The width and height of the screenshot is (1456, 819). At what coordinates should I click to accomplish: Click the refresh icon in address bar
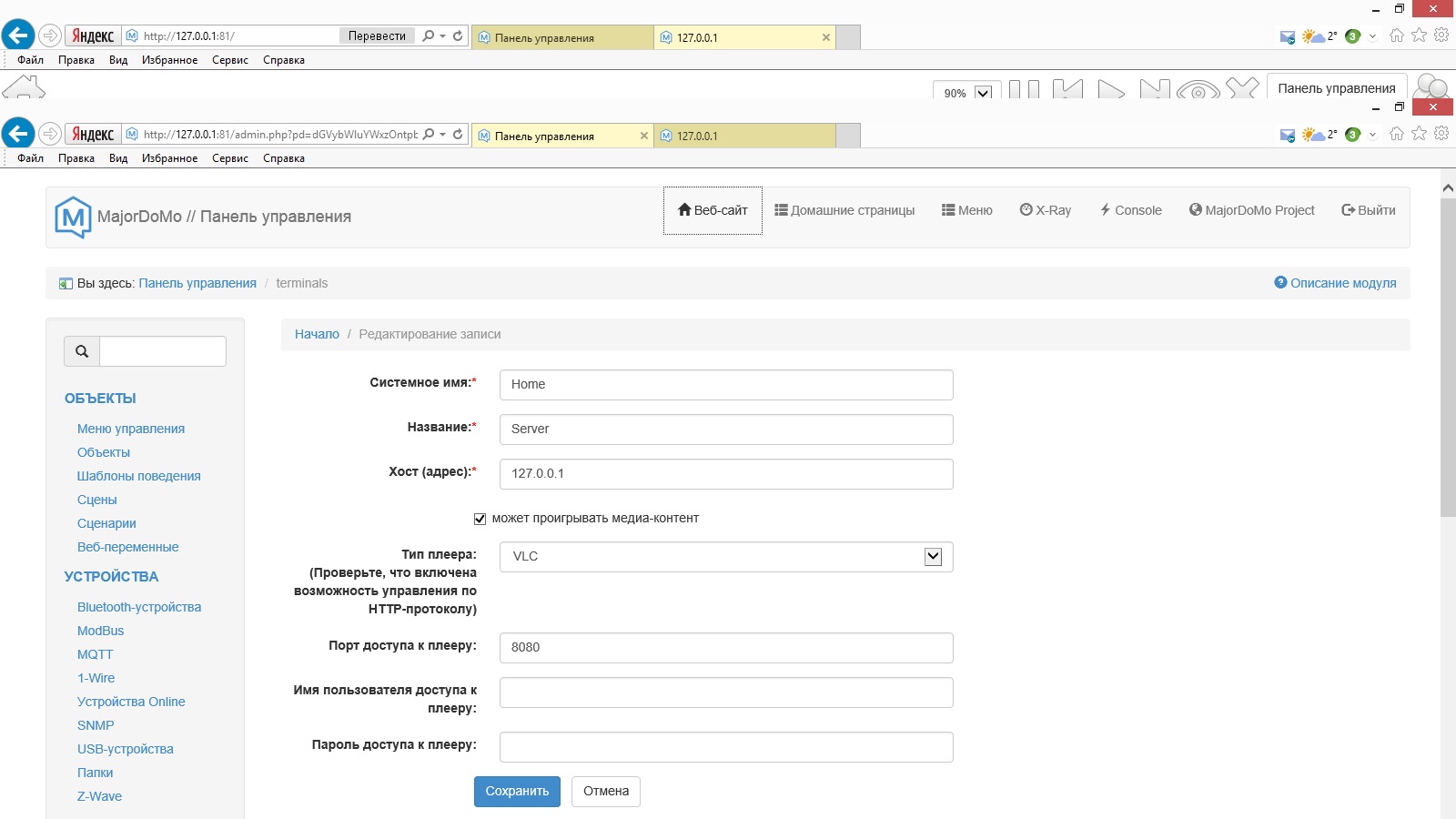coord(458,134)
